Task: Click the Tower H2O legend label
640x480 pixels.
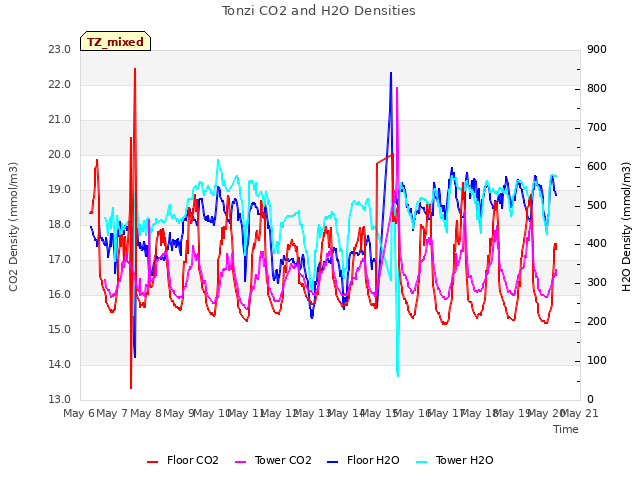Action: pos(464,460)
